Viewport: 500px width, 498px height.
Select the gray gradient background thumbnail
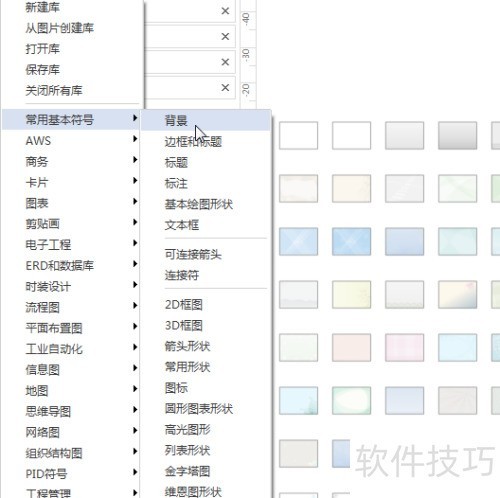(x=457, y=135)
